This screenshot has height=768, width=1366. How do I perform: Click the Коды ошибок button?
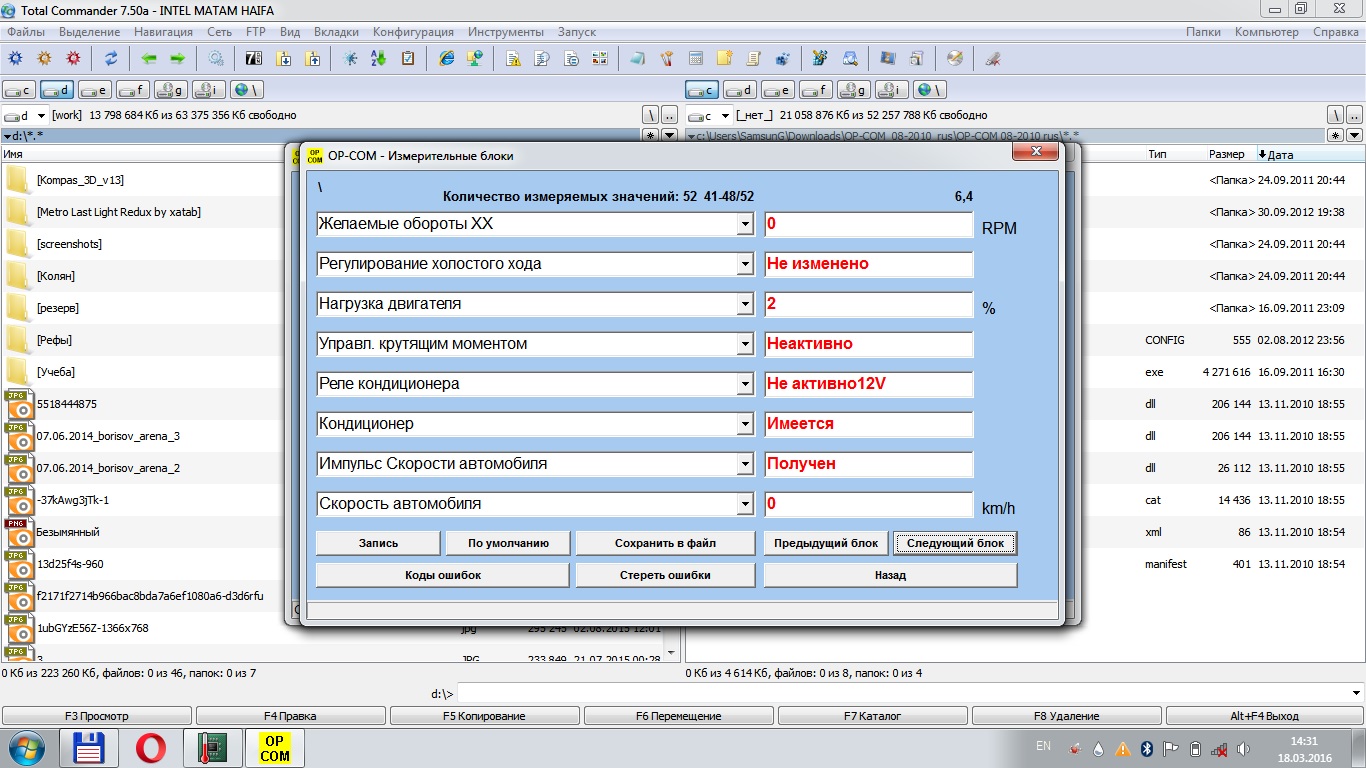click(x=442, y=575)
